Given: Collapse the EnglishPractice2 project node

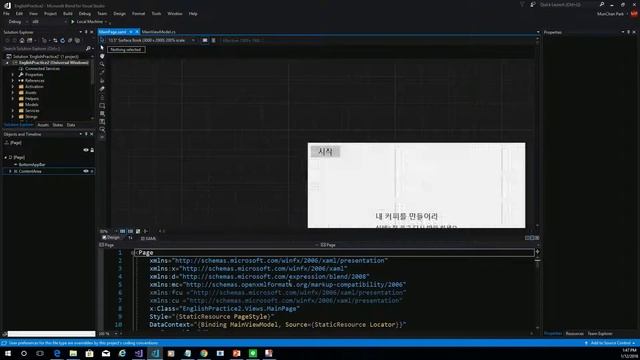Looking at the screenshot, I should (7, 63).
